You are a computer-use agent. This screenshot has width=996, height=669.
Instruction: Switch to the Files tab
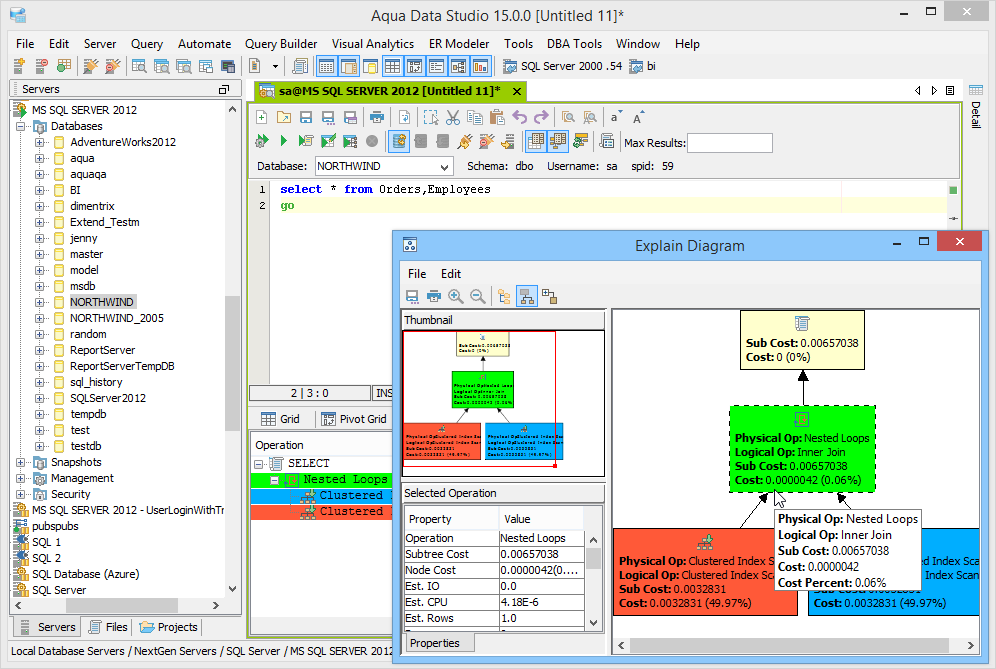(x=108, y=627)
